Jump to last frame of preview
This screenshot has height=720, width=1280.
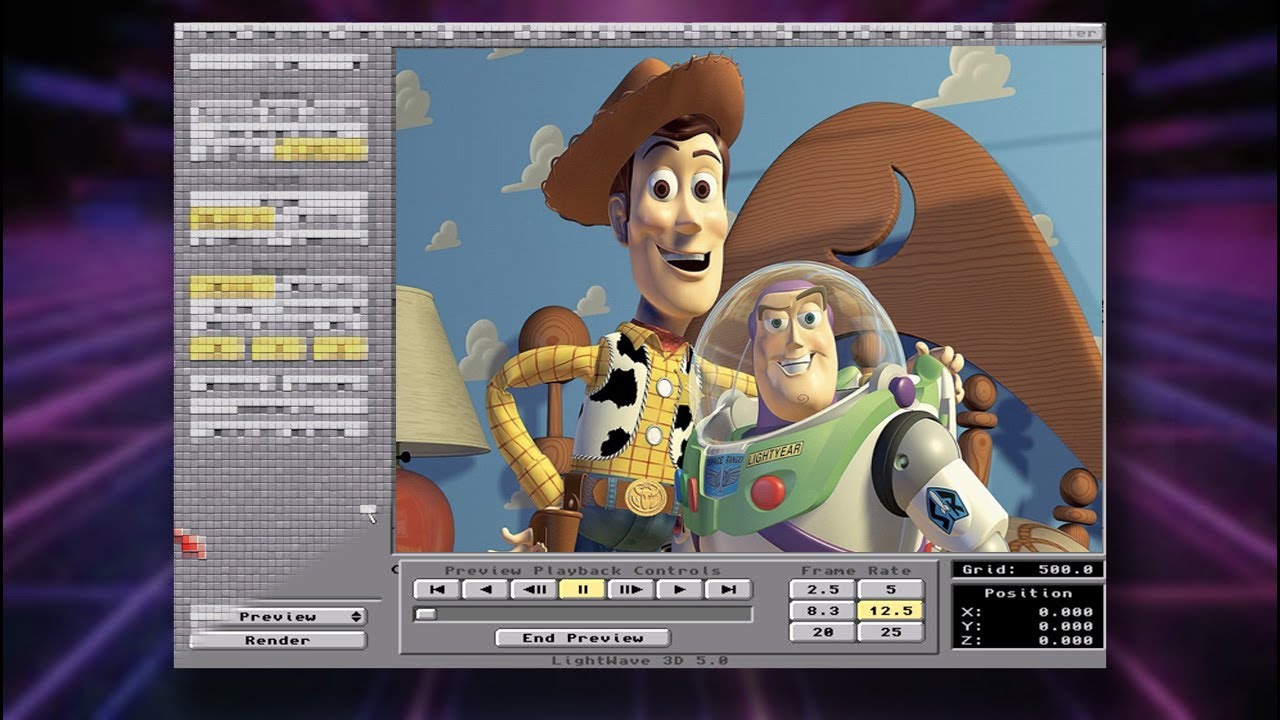pyautogui.click(x=728, y=590)
